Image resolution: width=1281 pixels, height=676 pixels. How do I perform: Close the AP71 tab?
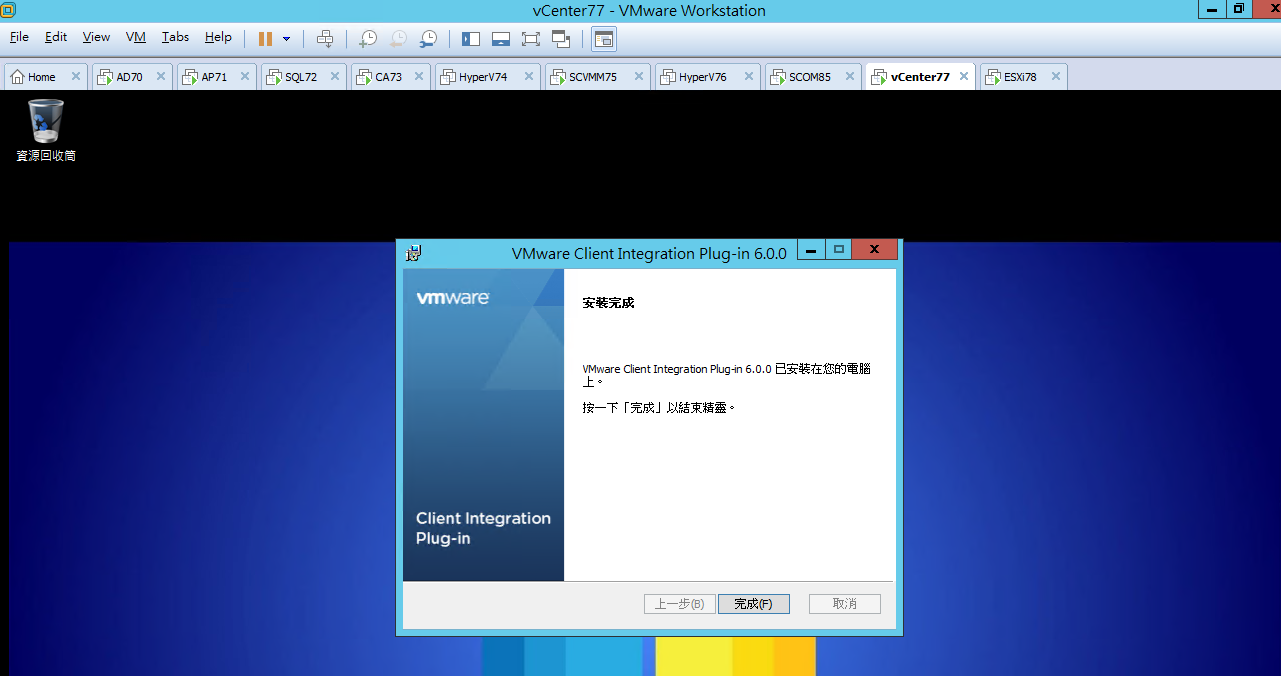(244, 76)
